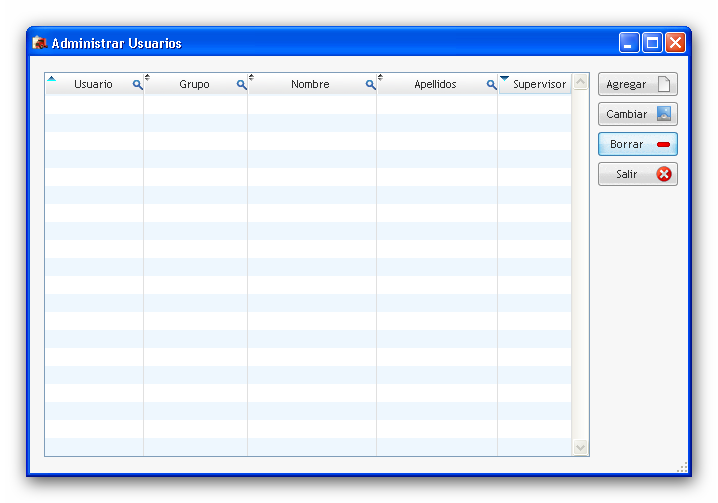Minimize the Administrar Usuarios window
Viewport: 718px width, 503px height.
click(629, 43)
